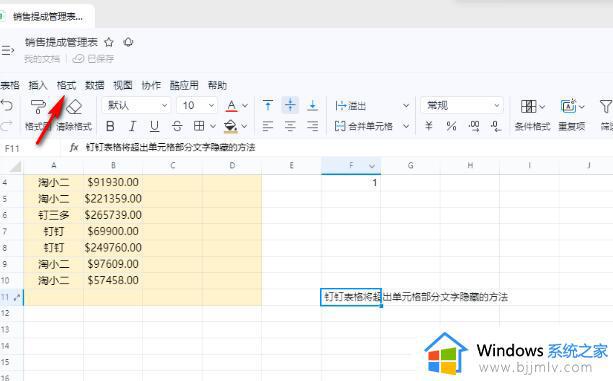Click the Redo arrow icon
This screenshot has width=613, height=381.
[x=7, y=125]
